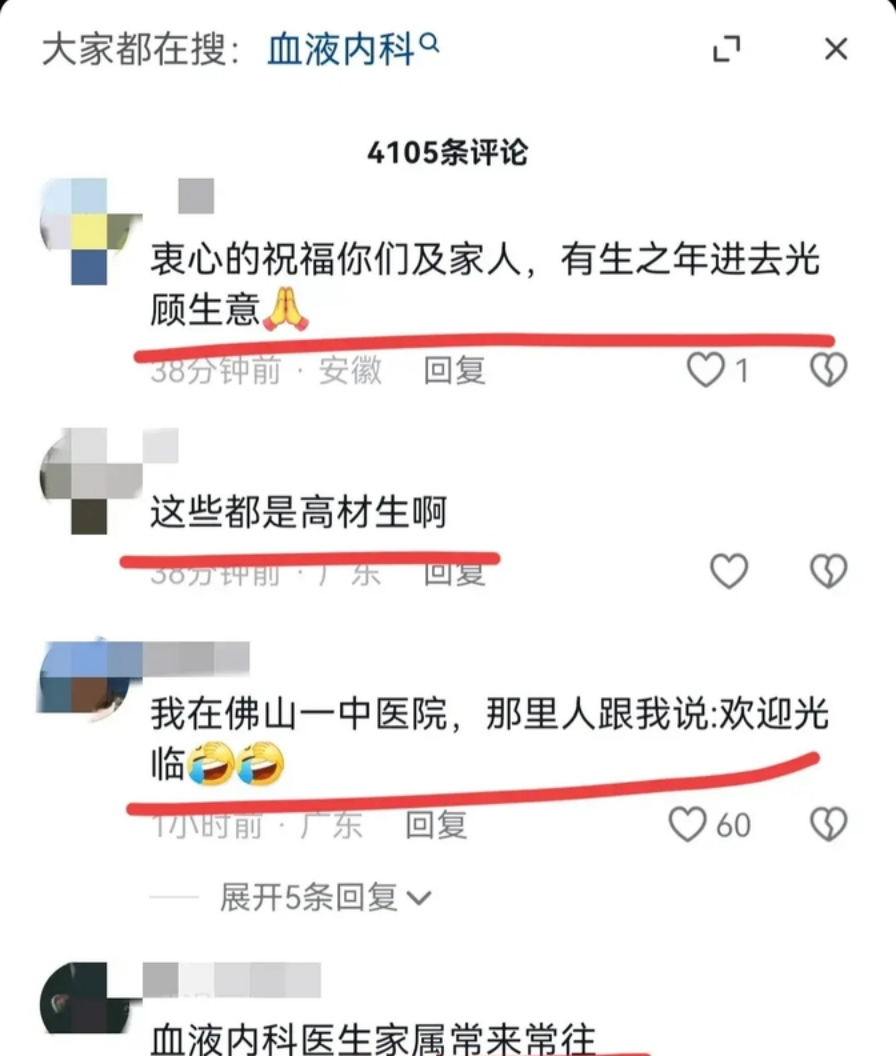Reply to the Anhui comment
896x1056 pixels.
(x=455, y=370)
